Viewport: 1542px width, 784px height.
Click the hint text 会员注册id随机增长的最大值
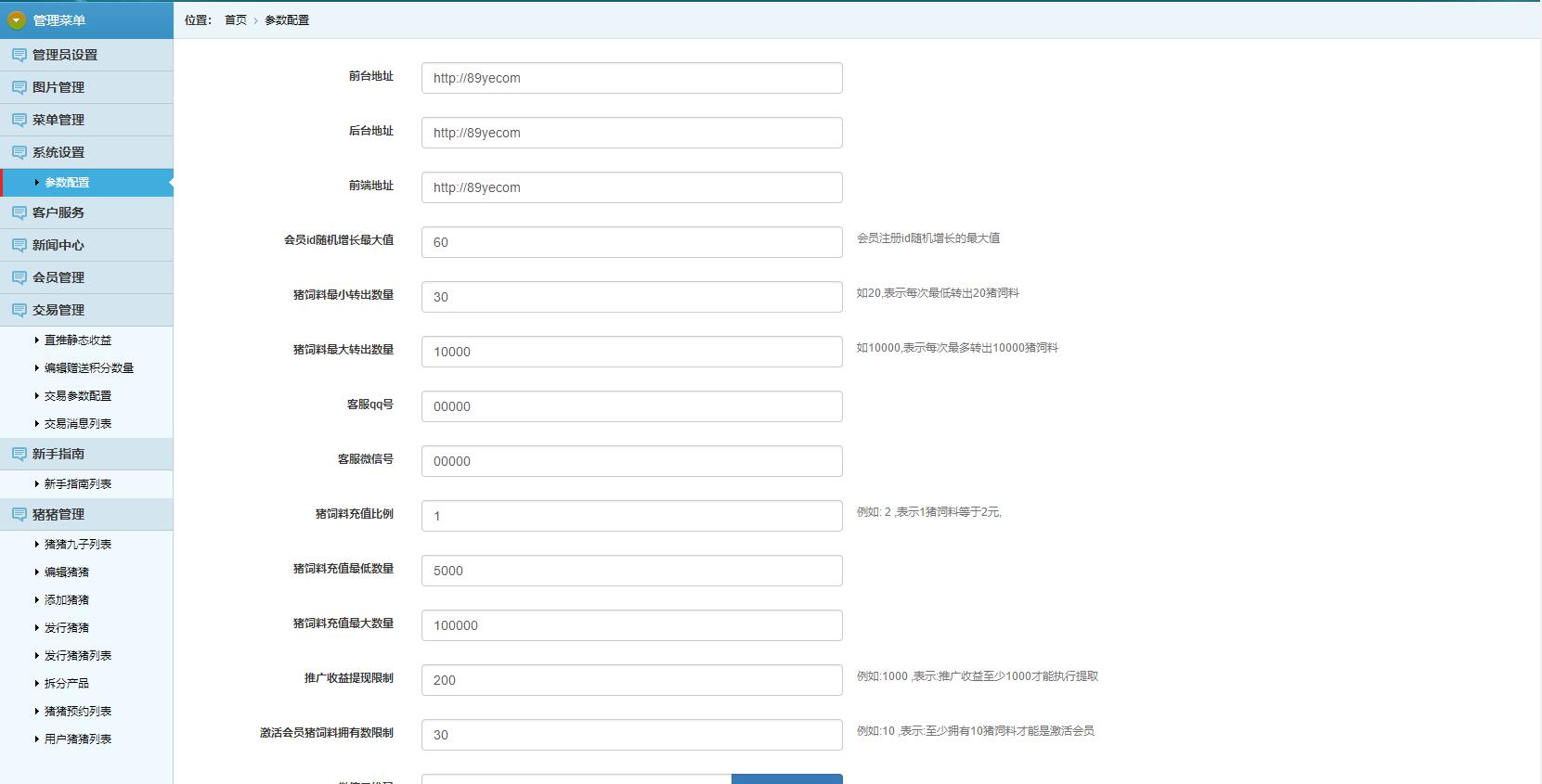point(928,238)
